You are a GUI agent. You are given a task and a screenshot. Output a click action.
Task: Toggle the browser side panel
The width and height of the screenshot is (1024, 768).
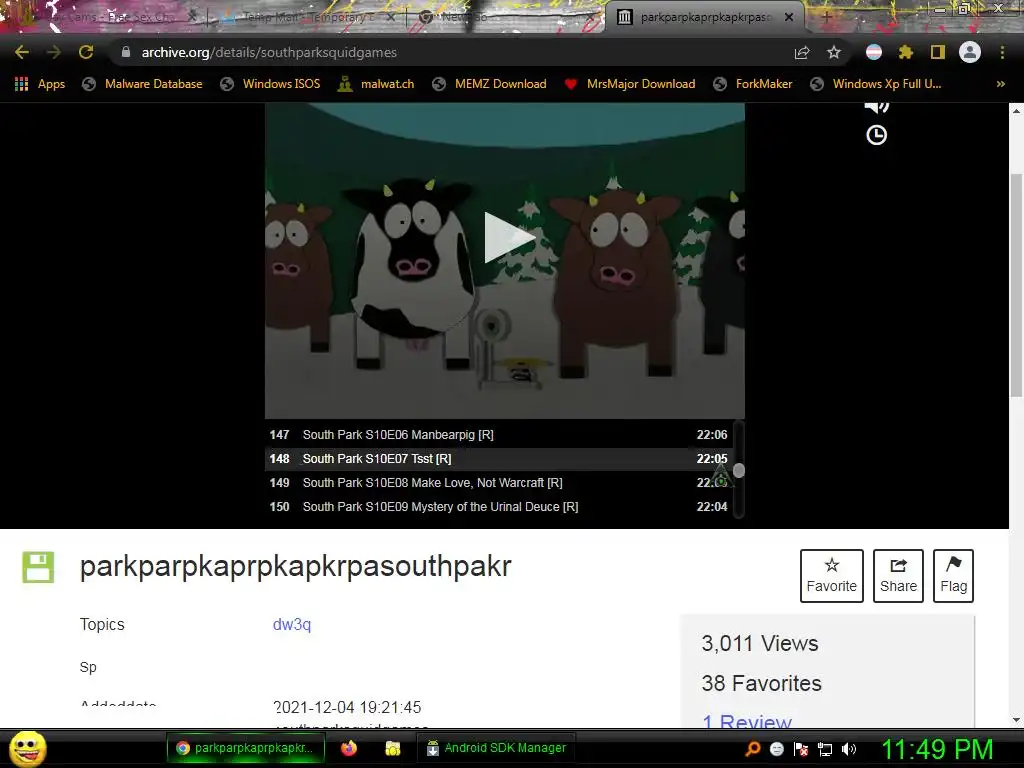click(938, 52)
